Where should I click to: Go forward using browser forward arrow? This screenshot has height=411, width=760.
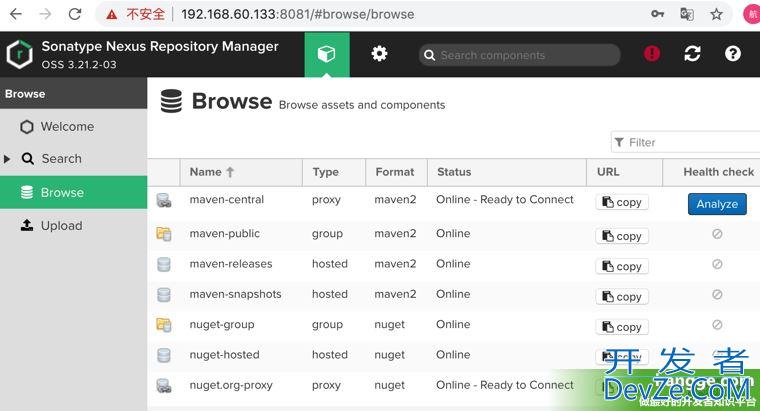45,14
